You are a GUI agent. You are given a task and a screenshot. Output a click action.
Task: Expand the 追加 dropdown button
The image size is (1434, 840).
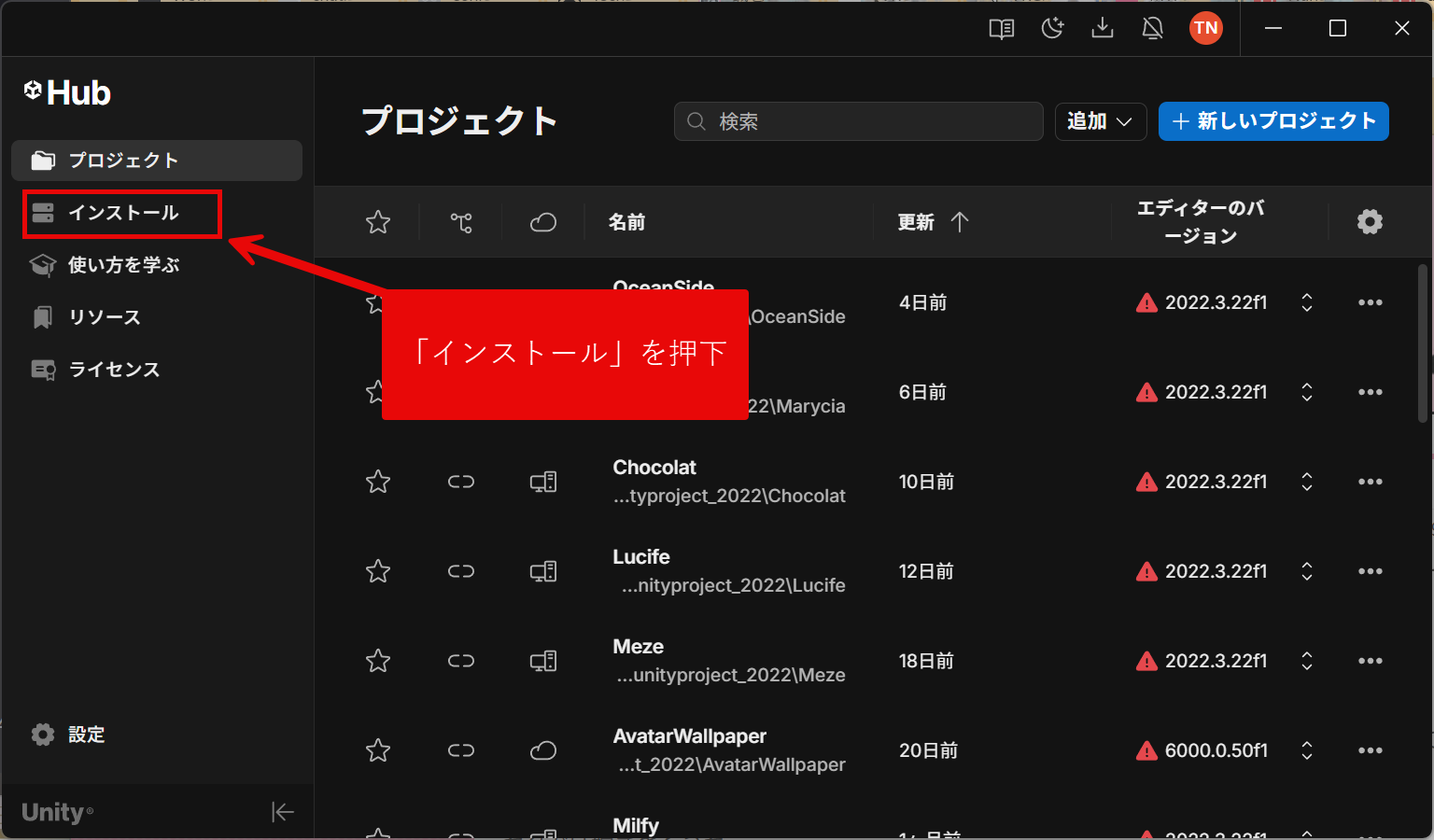point(1100,121)
